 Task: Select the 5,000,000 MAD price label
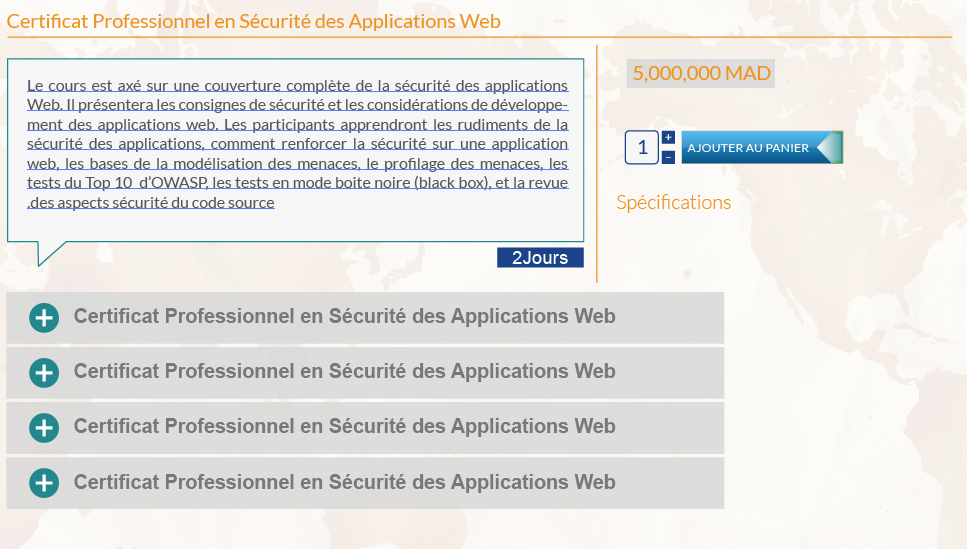pyautogui.click(x=702, y=73)
